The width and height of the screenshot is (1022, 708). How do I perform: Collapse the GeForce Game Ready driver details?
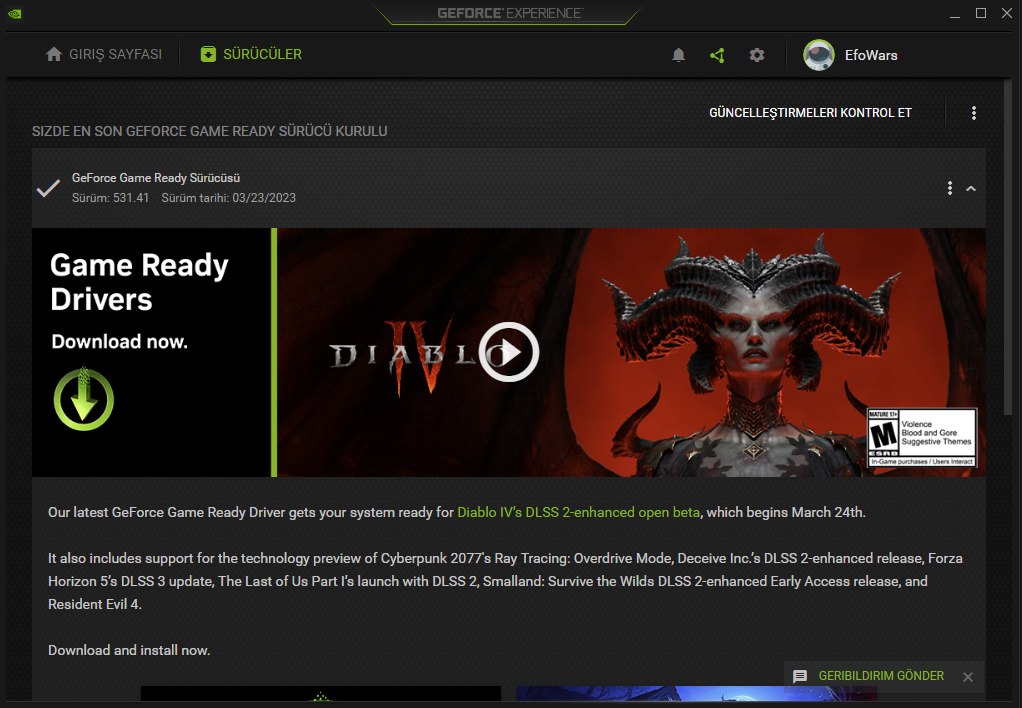click(x=971, y=188)
